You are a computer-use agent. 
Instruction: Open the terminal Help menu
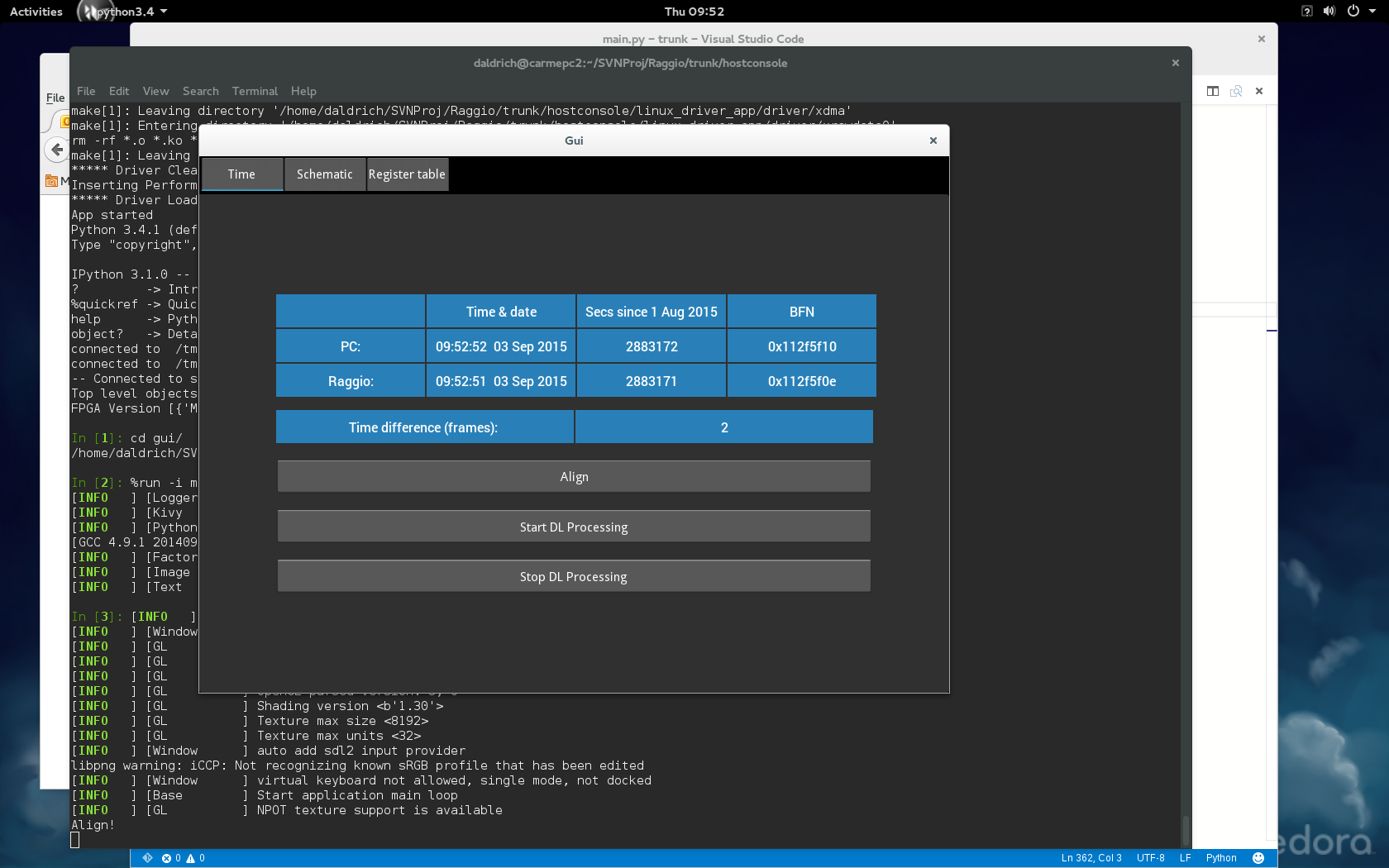pyautogui.click(x=303, y=91)
